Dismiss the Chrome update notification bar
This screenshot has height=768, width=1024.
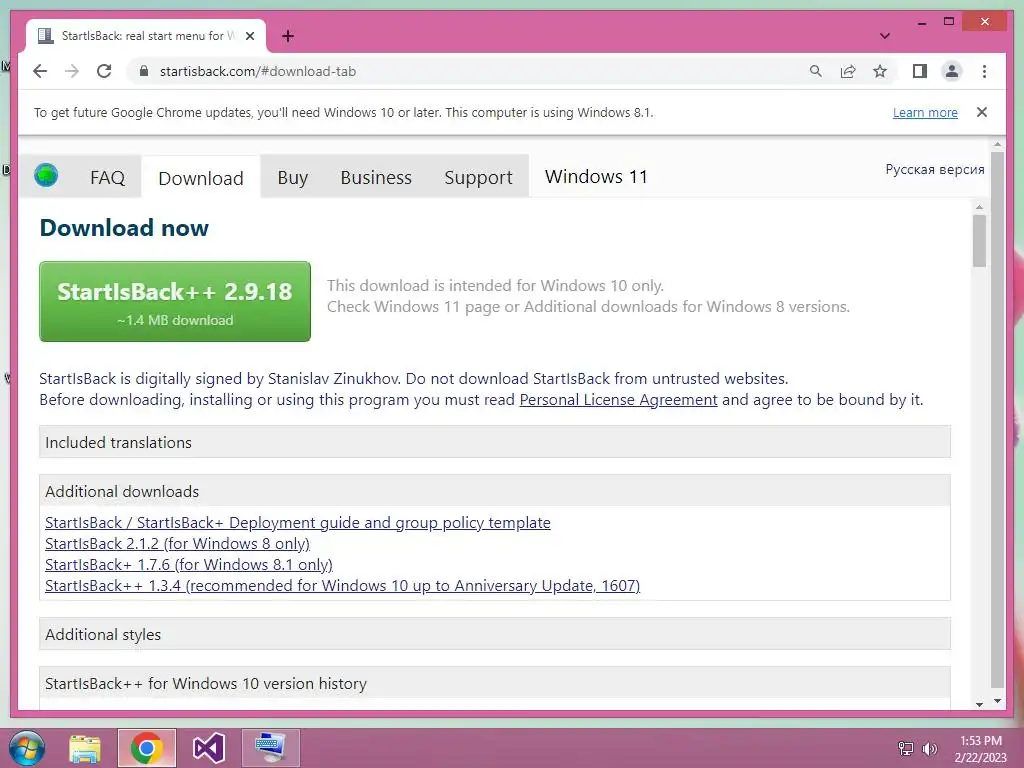(981, 112)
